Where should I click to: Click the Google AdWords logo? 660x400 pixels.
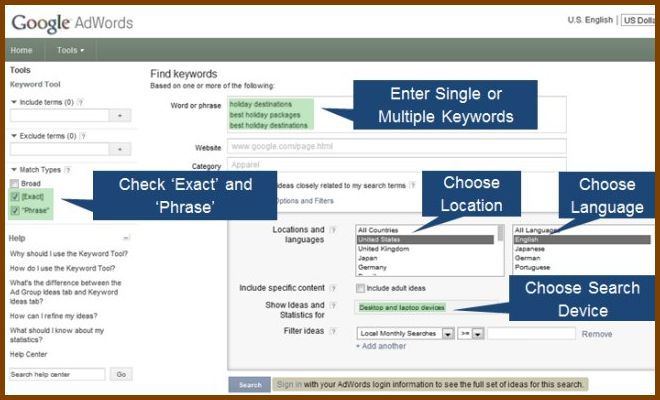[x=72, y=23]
